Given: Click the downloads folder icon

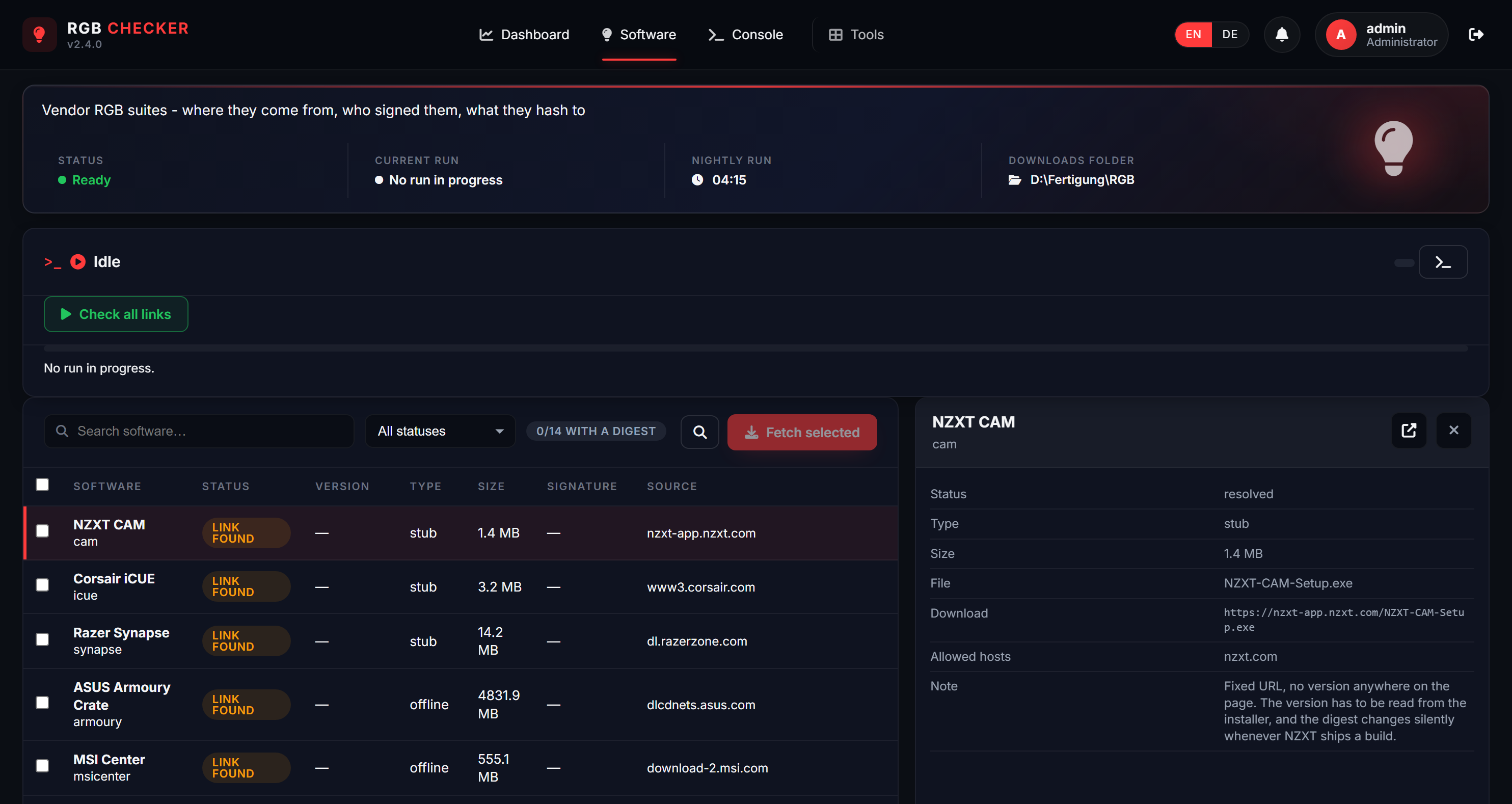Looking at the screenshot, I should pos(1015,179).
